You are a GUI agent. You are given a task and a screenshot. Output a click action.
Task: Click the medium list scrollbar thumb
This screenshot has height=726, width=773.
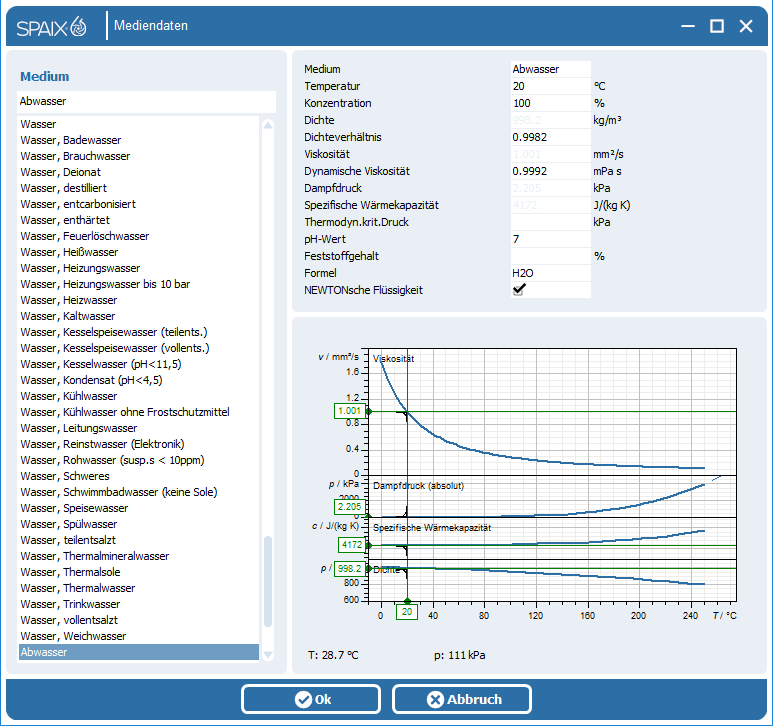tap(268, 582)
